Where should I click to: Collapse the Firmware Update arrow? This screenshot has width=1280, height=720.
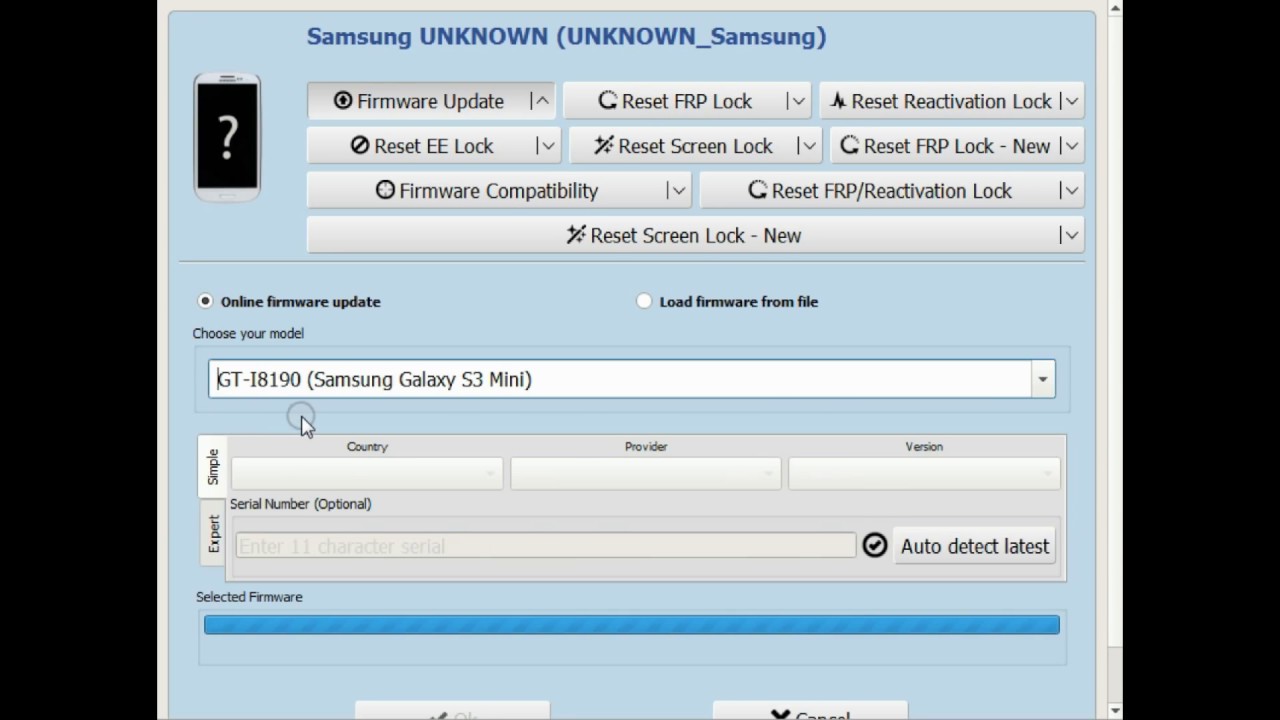pos(541,101)
